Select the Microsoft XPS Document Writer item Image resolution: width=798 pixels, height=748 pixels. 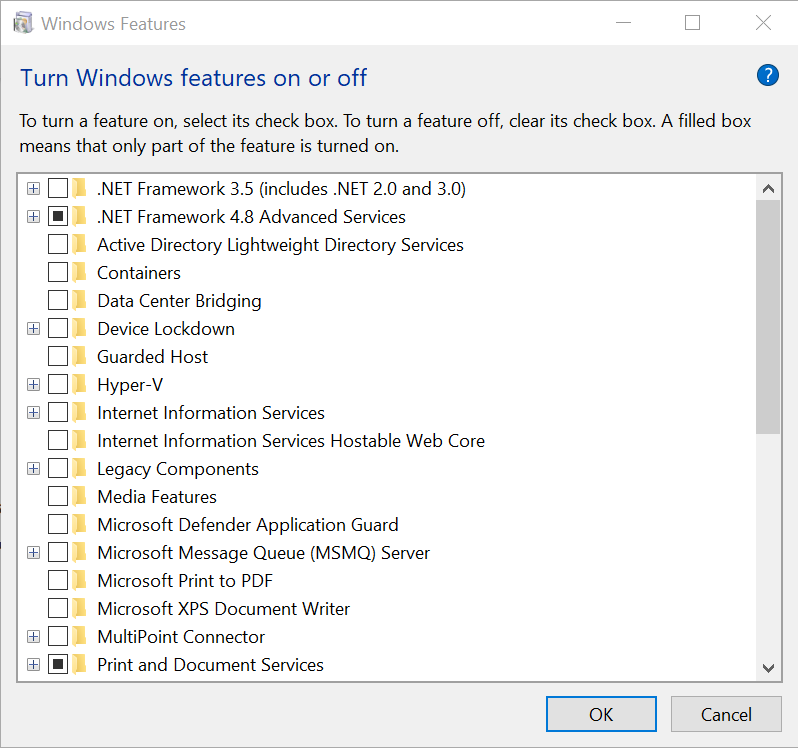click(x=223, y=609)
